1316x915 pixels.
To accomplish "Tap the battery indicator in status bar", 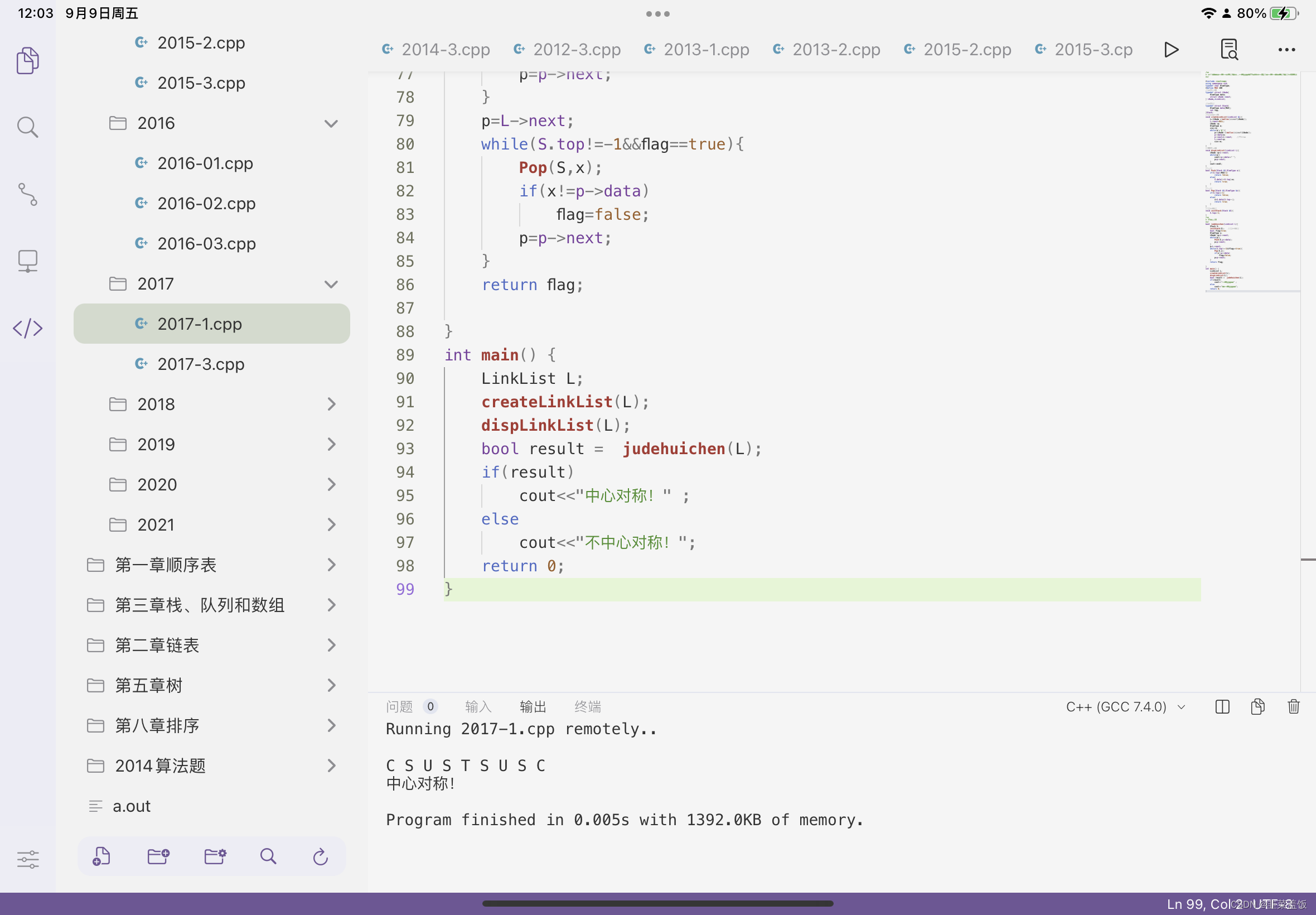I will pos(1283,13).
